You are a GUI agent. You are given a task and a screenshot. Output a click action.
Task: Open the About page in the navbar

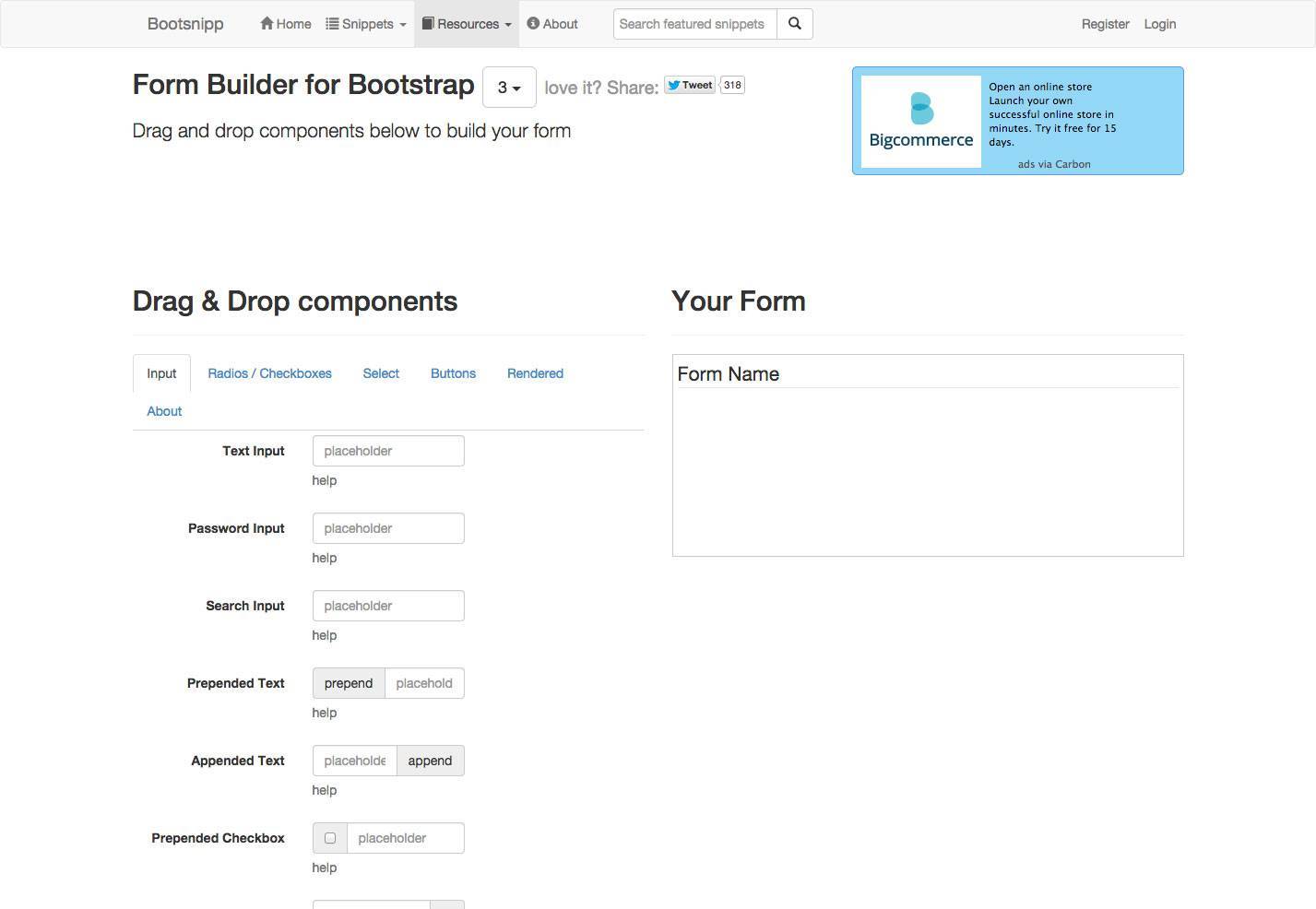click(x=552, y=24)
